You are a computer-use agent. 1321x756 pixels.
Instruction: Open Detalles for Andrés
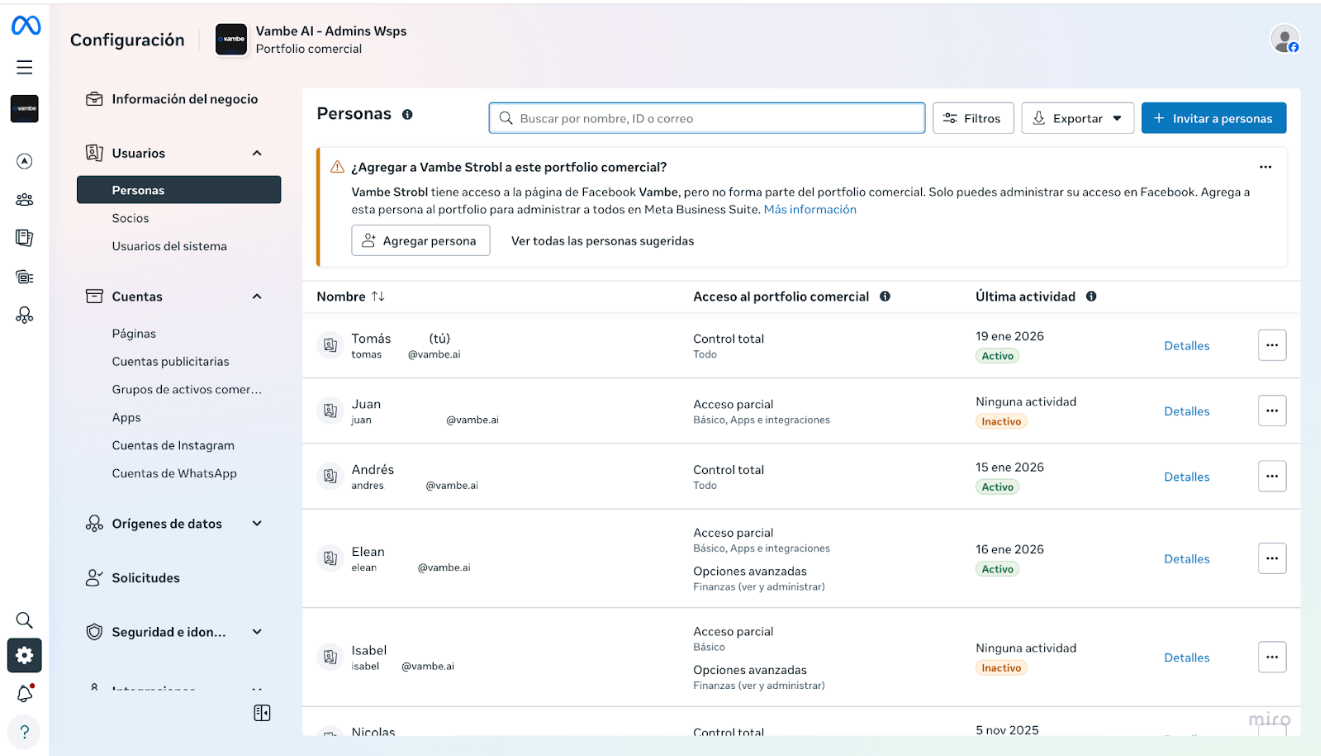click(1186, 477)
